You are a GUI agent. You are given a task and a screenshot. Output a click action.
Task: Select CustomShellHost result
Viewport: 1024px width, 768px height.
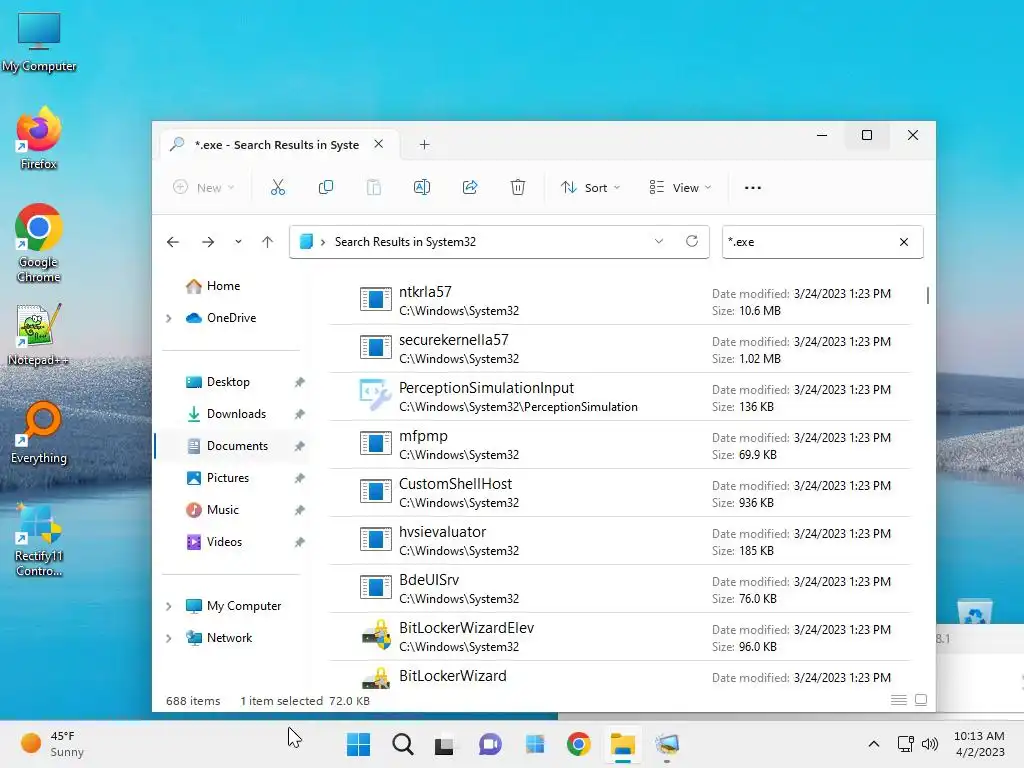(x=620, y=493)
